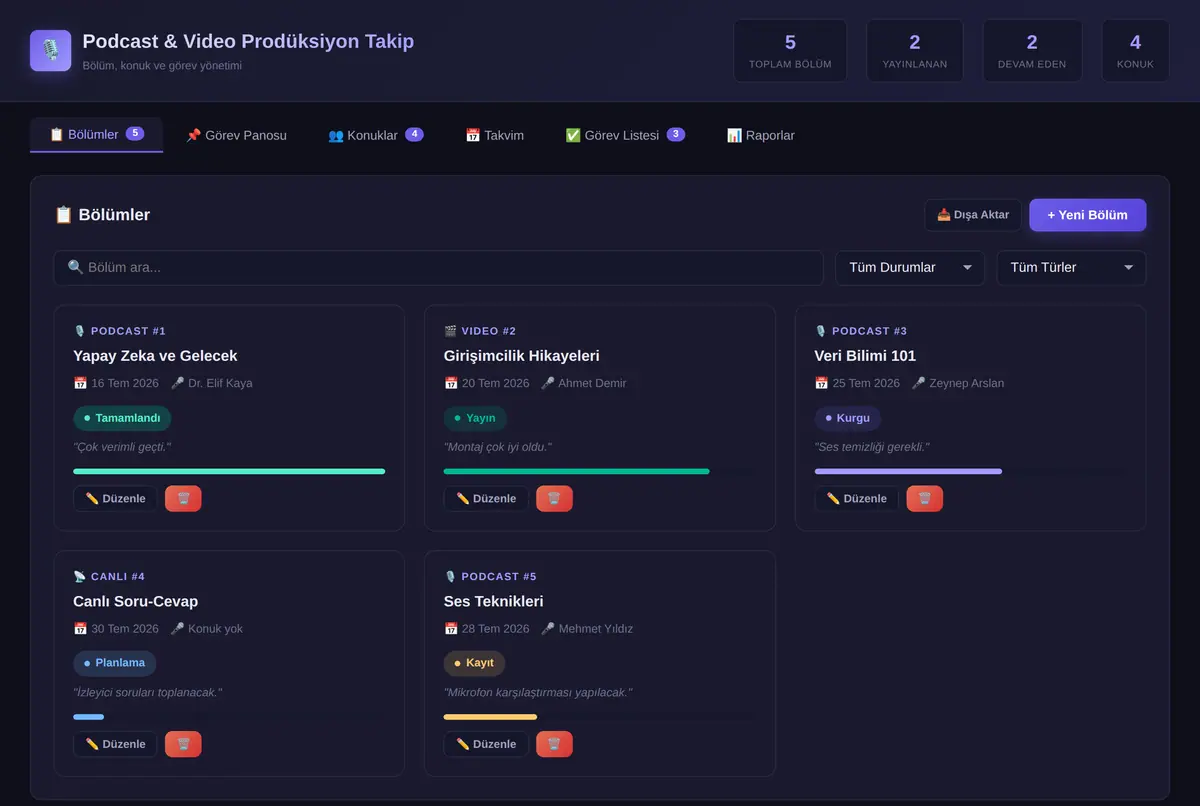
Task: Click the Yeni Bölüm button
Action: coord(1087,215)
